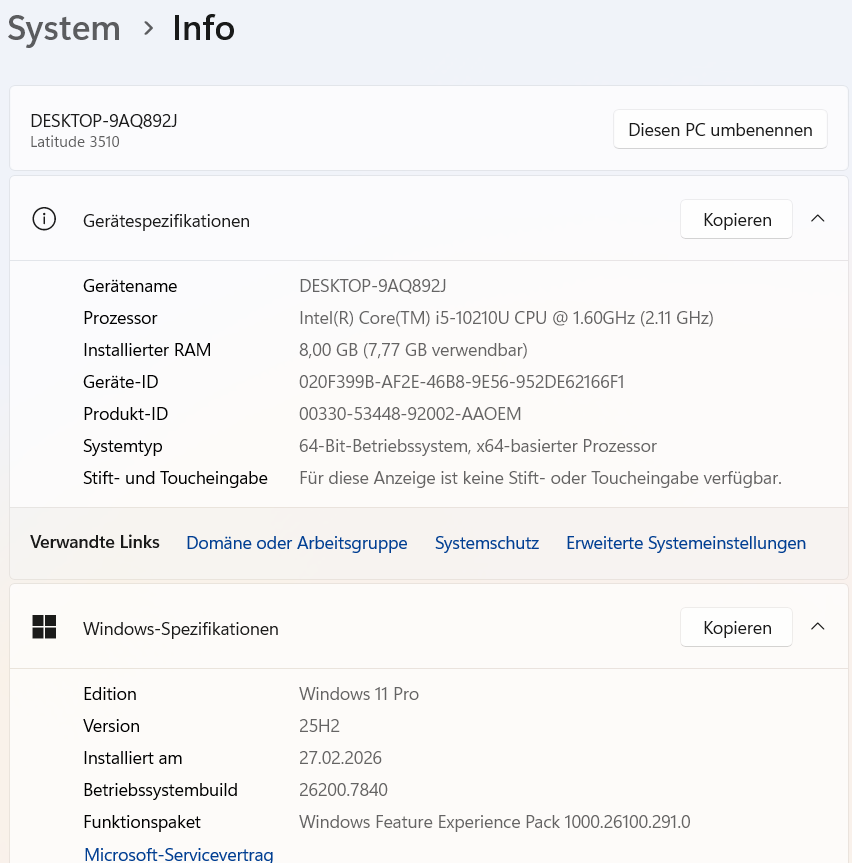Image resolution: width=852 pixels, height=863 pixels.
Task: Open Systemschutz link
Action: coord(487,543)
